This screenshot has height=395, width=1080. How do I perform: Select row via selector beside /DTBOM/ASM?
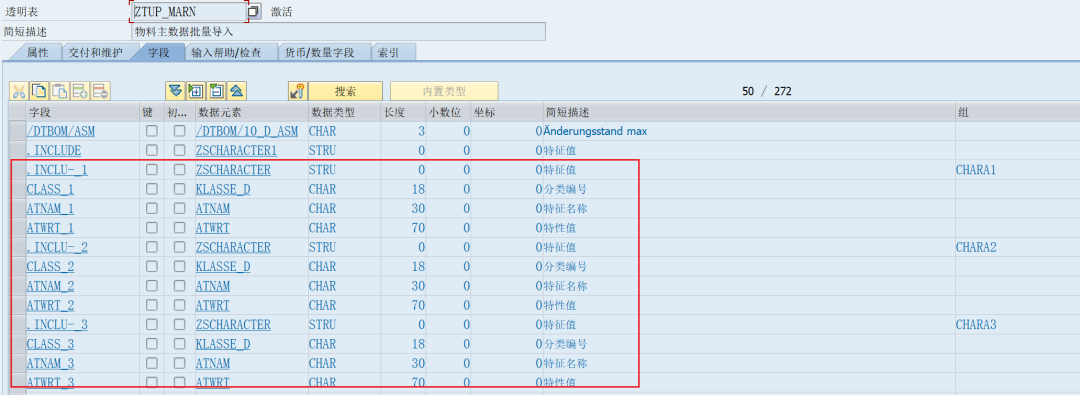click(x=17, y=131)
